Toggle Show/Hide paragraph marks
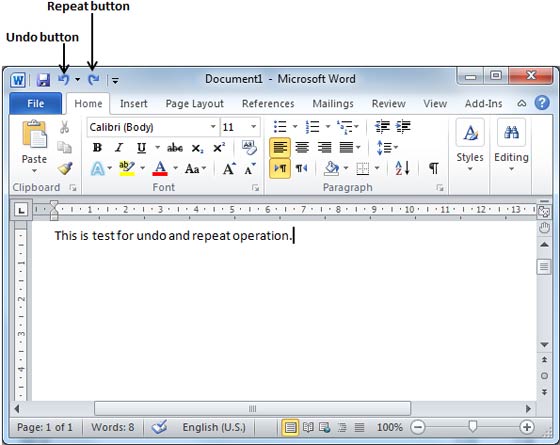560x445 pixels. click(434, 168)
